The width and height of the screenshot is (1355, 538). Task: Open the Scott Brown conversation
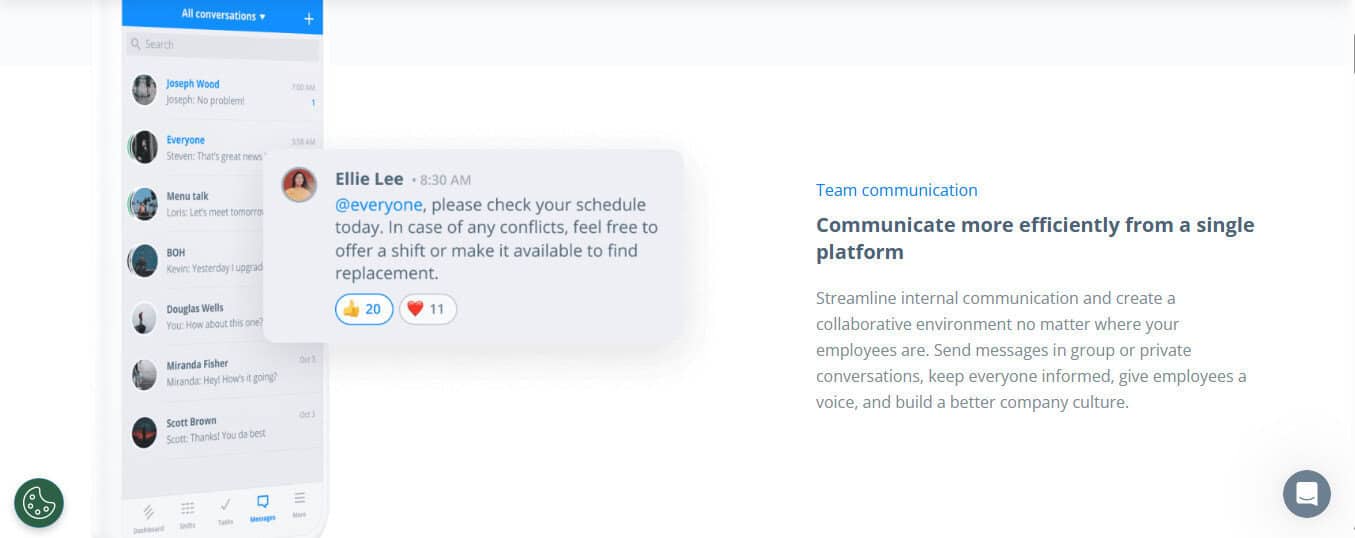tap(224, 430)
